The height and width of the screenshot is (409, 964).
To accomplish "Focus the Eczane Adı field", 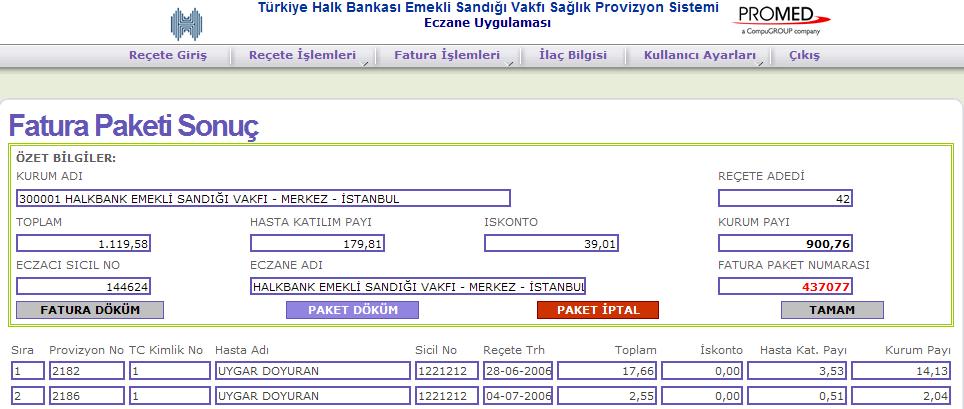I will pos(418,287).
